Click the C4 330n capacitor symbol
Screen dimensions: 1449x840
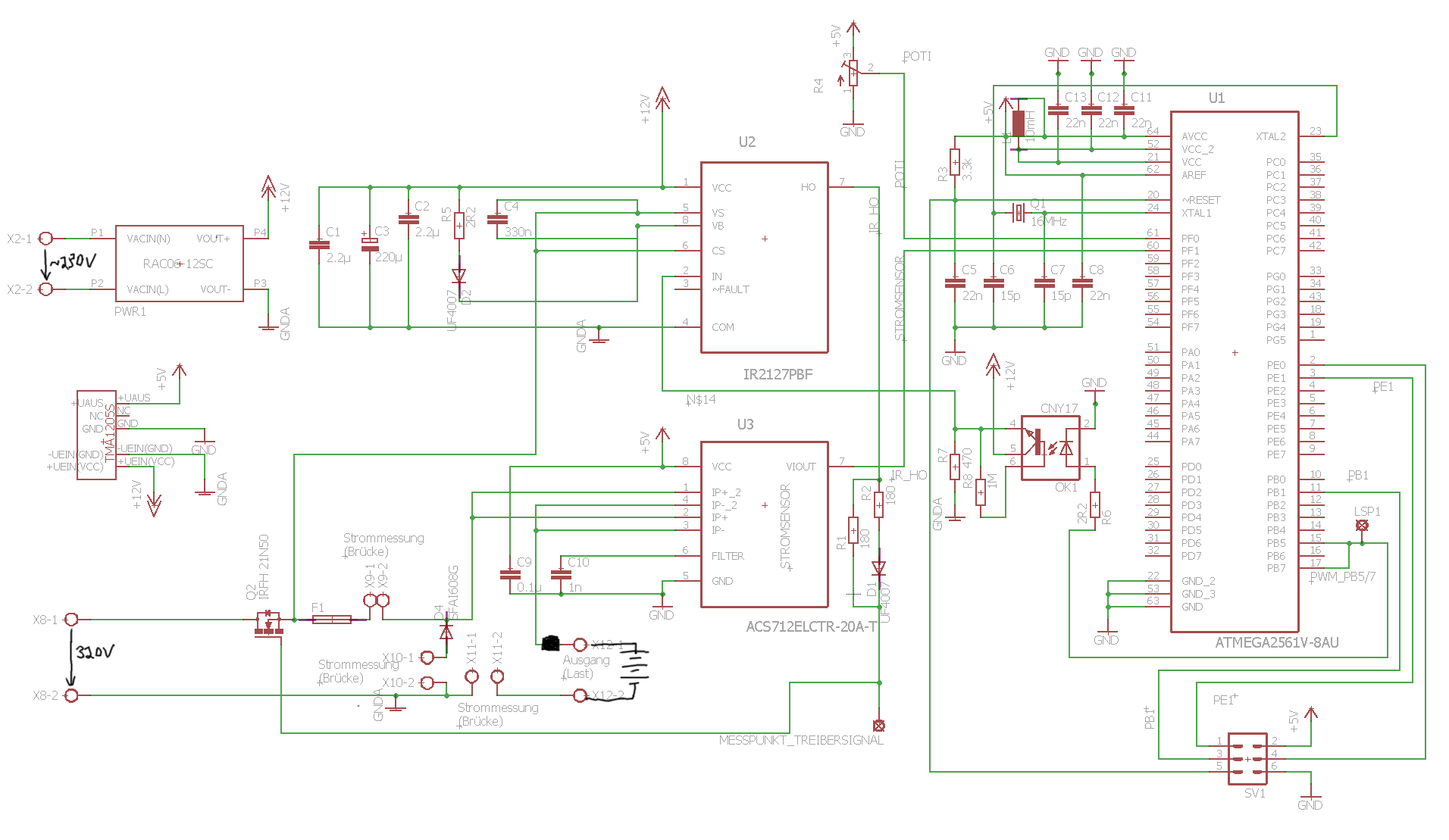coord(497,219)
